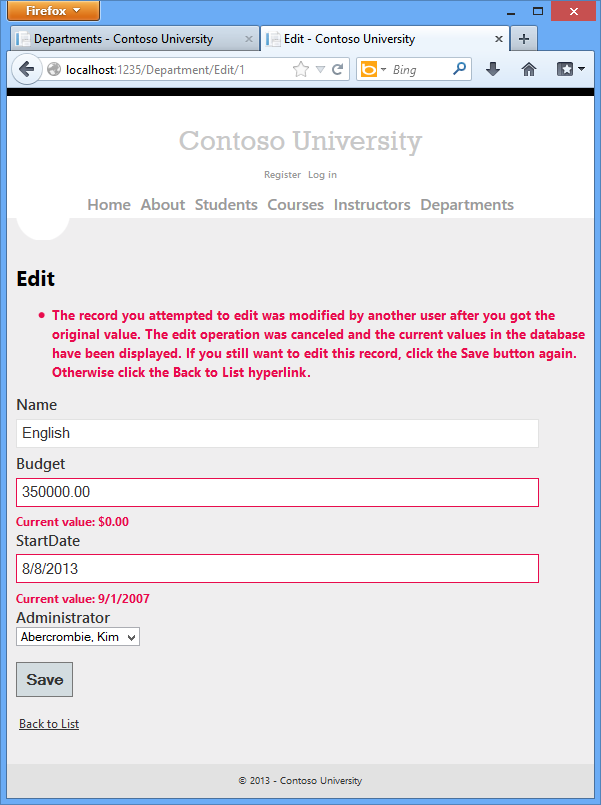Open the Firefox application menu button

(x=52, y=11)
